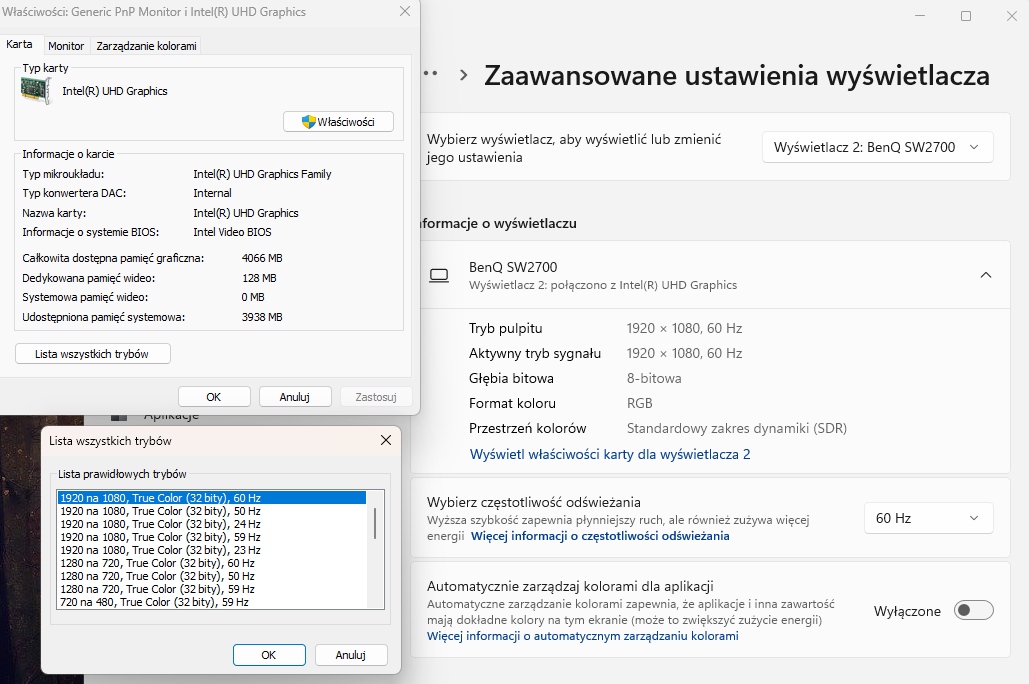Screen dimensions: 1029x684
Task: Open the refresh rate more information link
Action: (x=600, y=536)
